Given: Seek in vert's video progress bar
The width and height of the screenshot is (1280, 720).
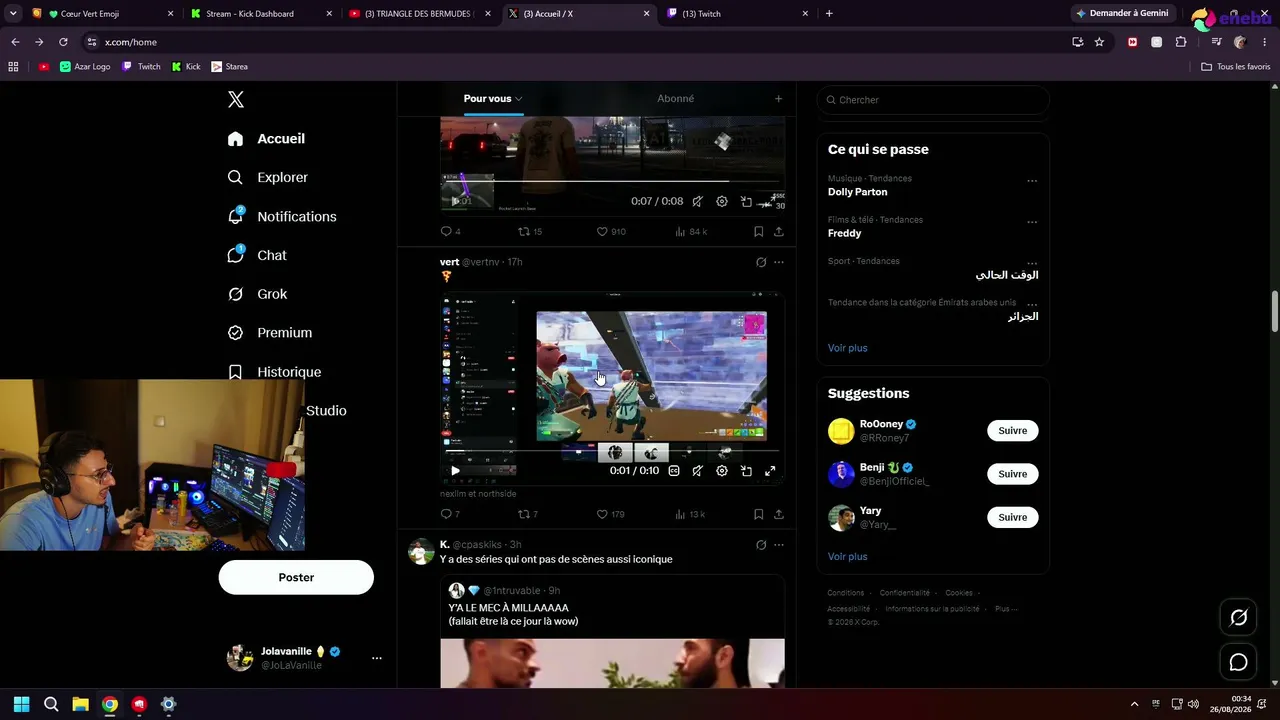Looking at the screenshot, I should click(x=612, y=452).
